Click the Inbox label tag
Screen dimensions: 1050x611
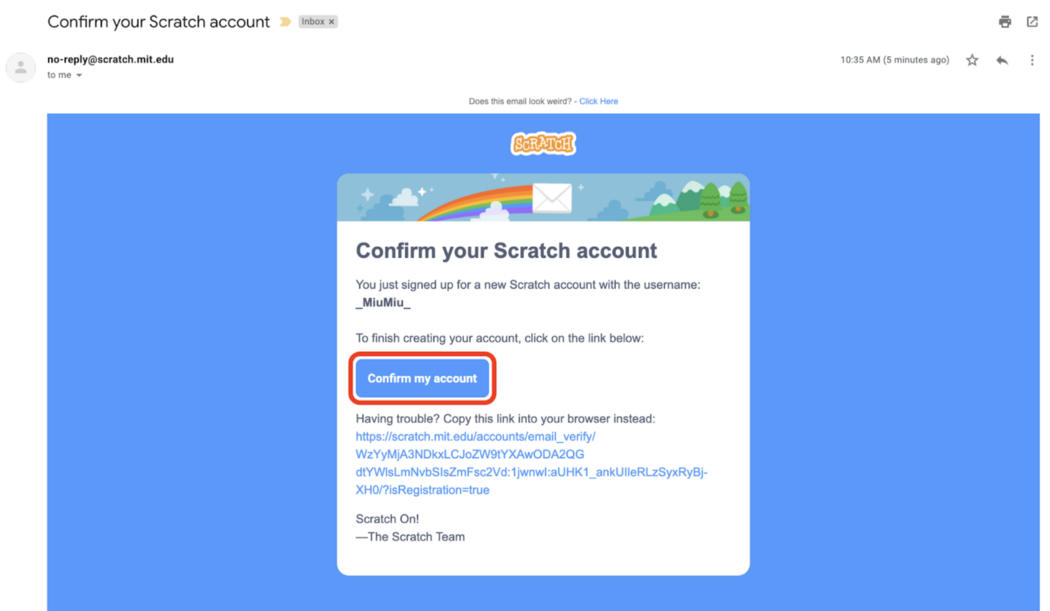coord(311,22)
